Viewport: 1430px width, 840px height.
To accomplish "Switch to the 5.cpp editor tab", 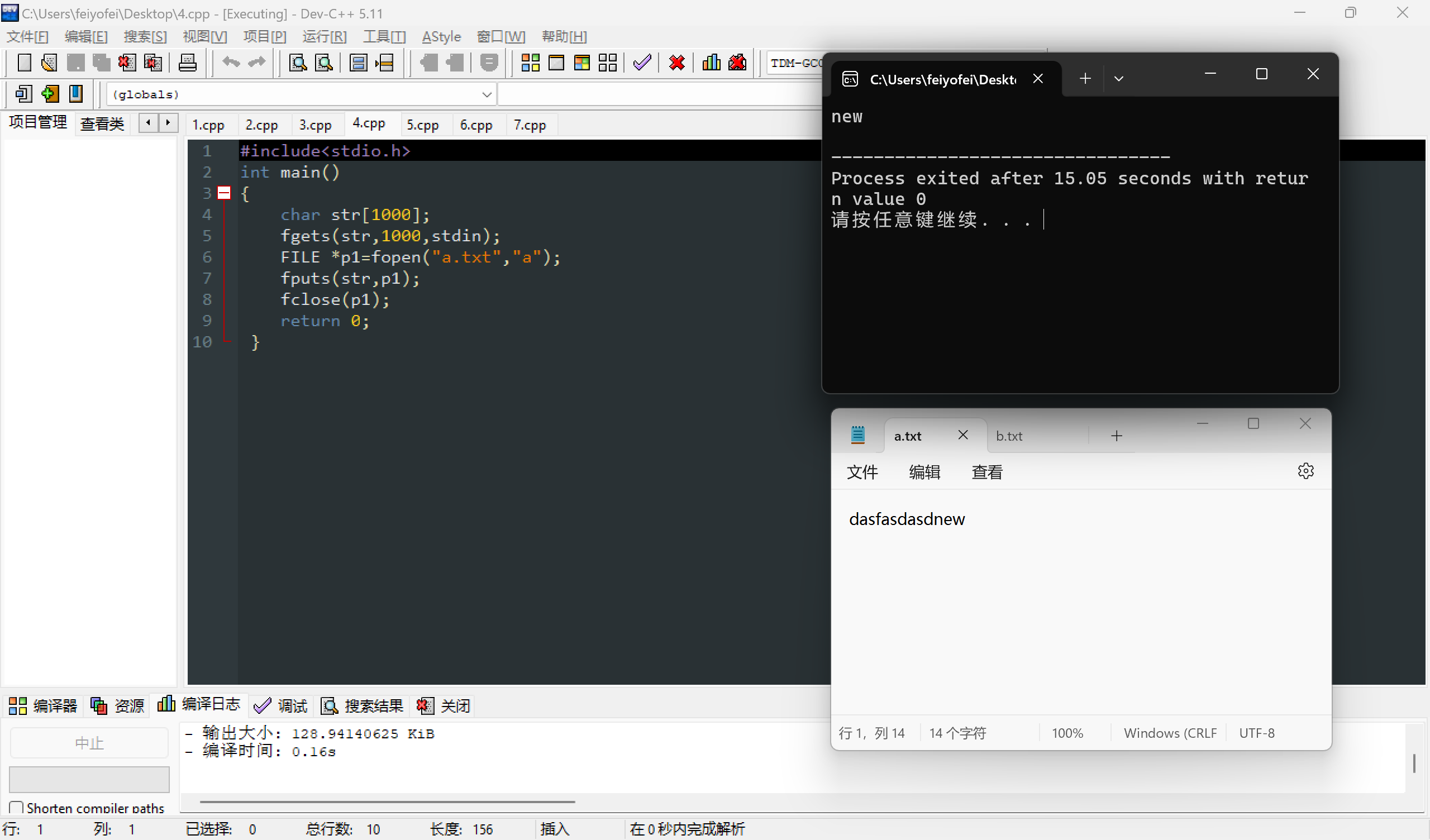I will pyautogui.click(x=422, y=125).
